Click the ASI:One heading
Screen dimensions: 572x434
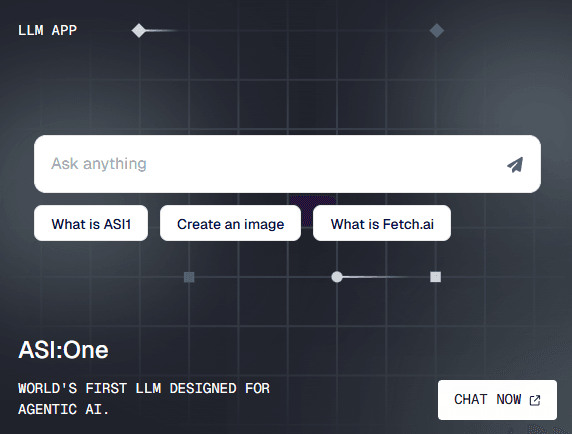coord(63,350)
